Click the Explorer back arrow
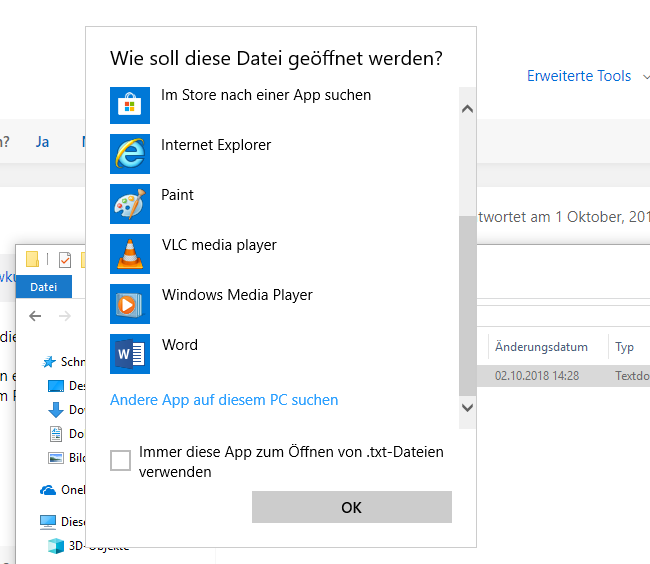Screen dimensions: 650x564 35,316
